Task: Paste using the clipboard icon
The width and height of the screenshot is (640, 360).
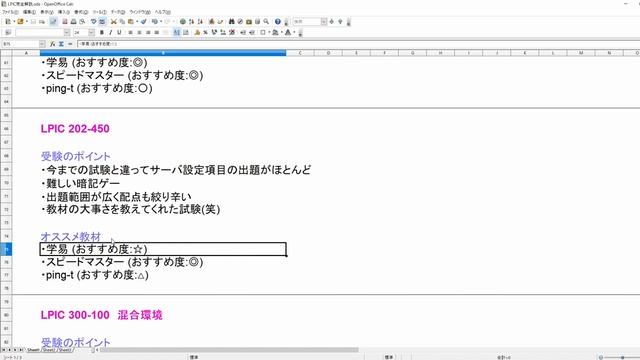Action: pyautogui.click(x=131, y=22)
